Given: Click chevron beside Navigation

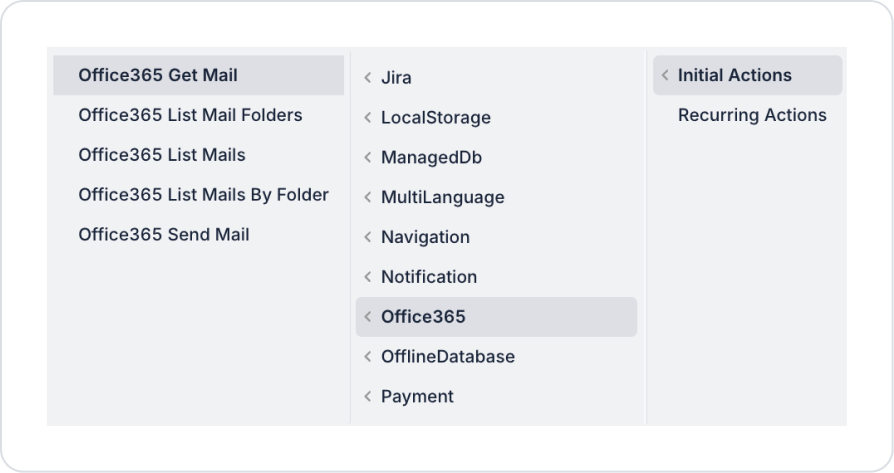Looking at the screenshot, I should point(368,237).
